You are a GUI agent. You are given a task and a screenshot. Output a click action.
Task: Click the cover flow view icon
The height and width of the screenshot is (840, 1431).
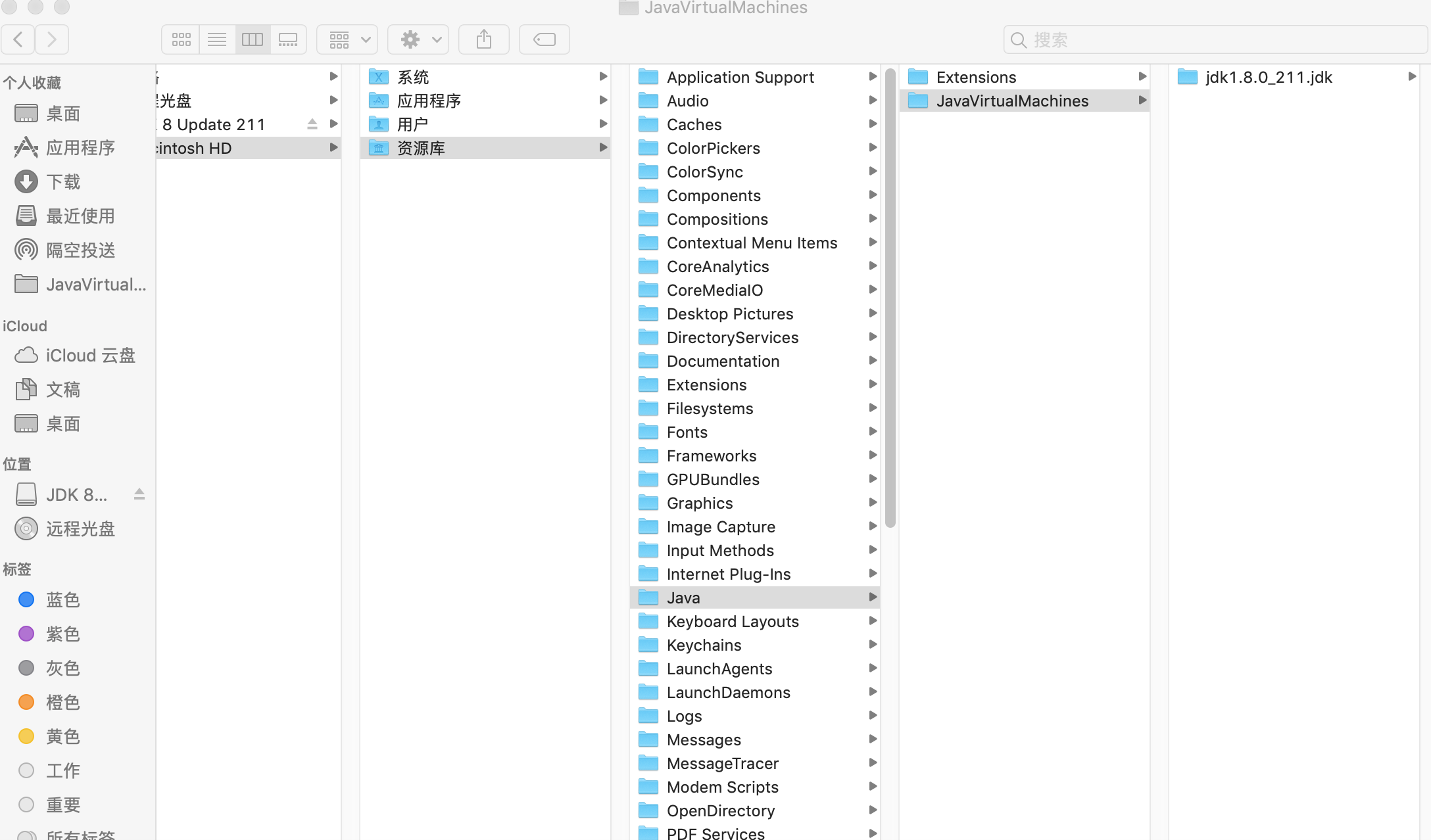[288, 39]
